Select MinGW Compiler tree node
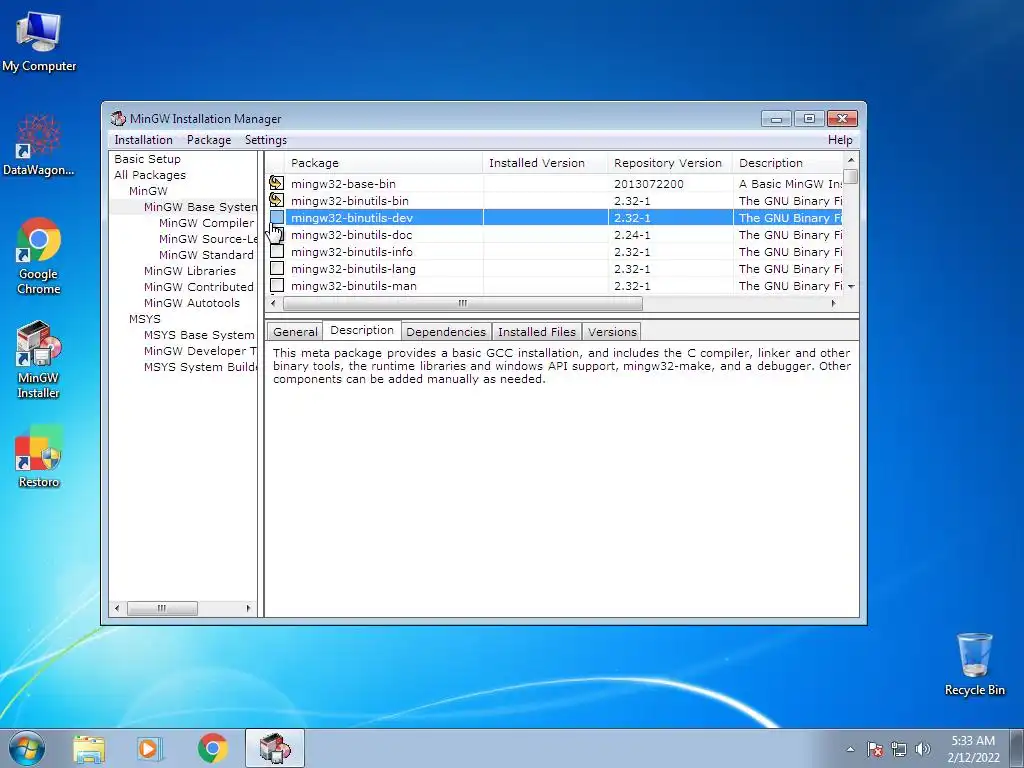 [x=206, y=223]
